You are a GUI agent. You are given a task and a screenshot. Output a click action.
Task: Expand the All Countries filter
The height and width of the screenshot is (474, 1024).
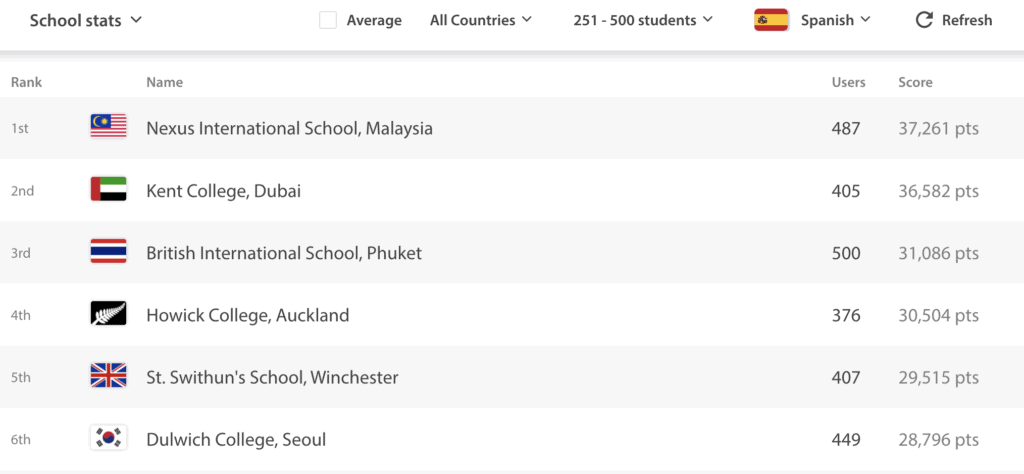tap(481, 20)
